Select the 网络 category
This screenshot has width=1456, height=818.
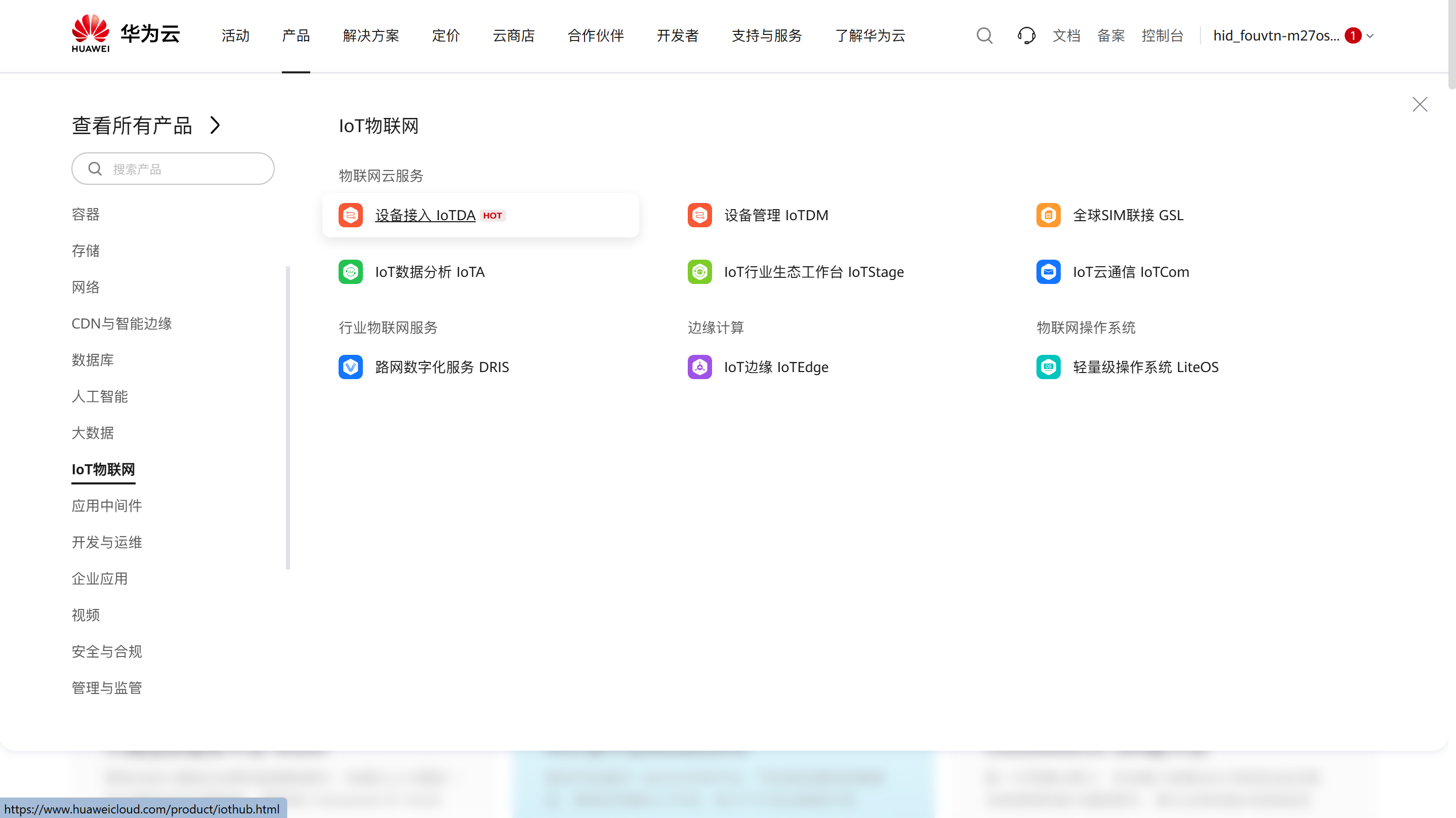pyautogui.click(x=86, y=287)
